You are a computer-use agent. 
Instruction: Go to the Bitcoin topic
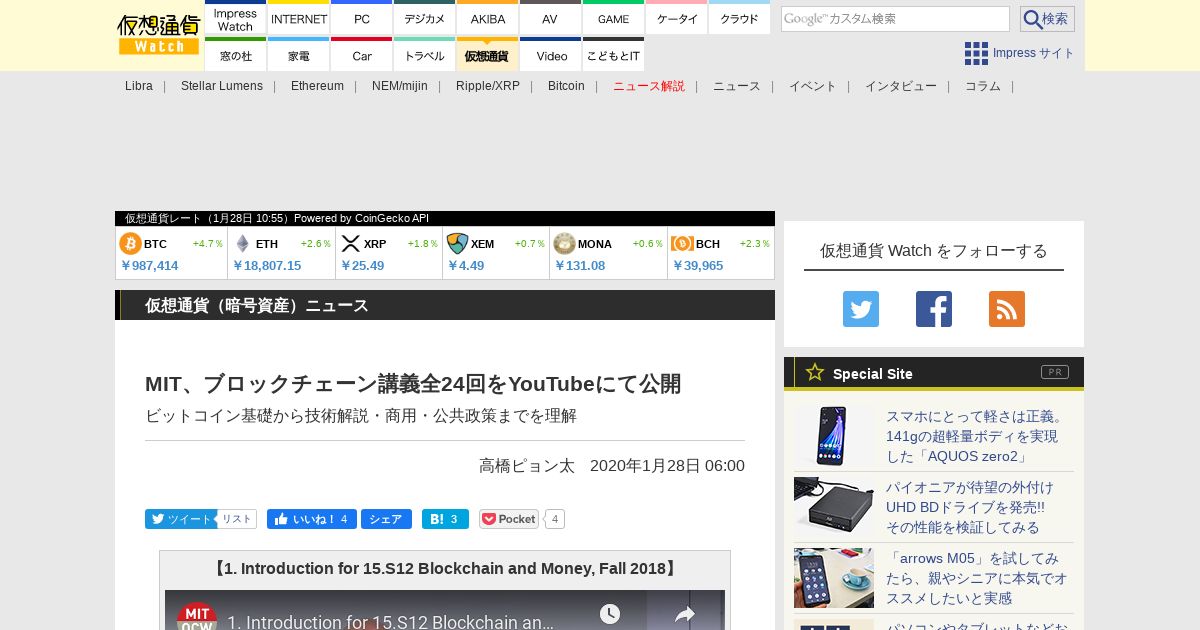[566, 86]
